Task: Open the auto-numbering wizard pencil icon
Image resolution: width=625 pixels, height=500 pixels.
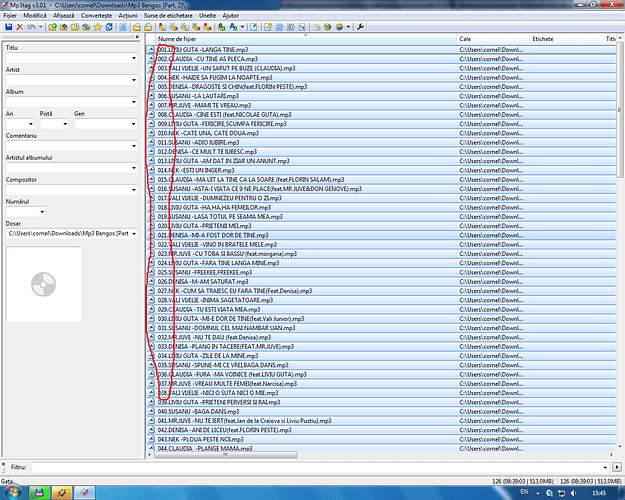Action: 254,27
